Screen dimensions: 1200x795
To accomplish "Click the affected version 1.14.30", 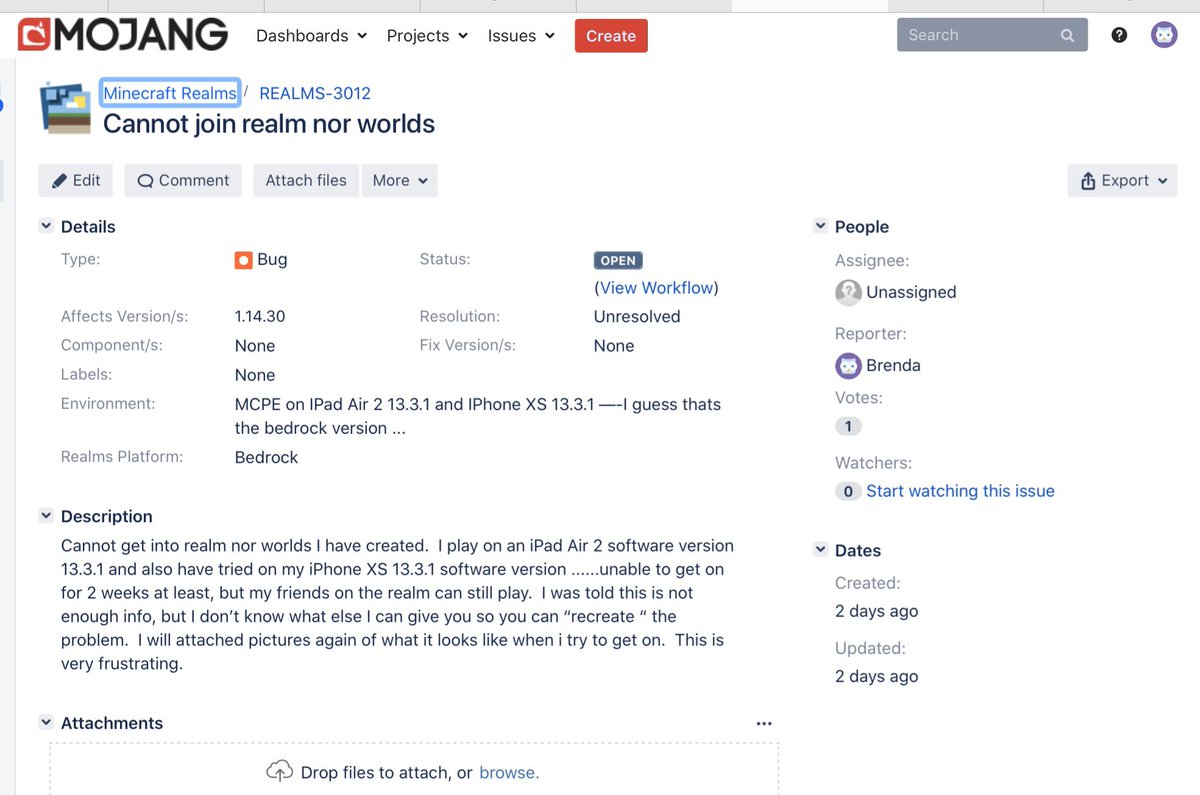I will pyautogui.click(x=260, y=316).
